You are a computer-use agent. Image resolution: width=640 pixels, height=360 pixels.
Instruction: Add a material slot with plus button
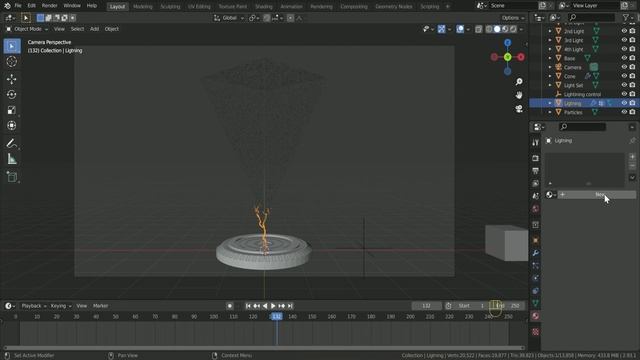(x=632, y=157)
